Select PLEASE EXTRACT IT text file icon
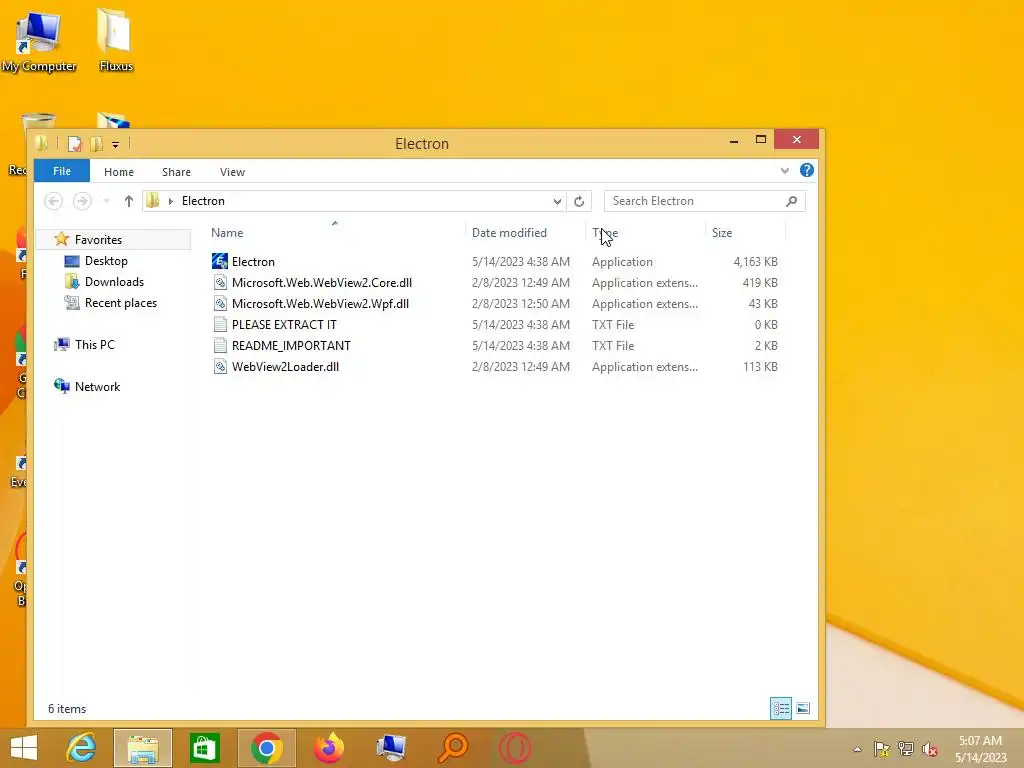Screen dimensions: 1024x768 (220, 325)
